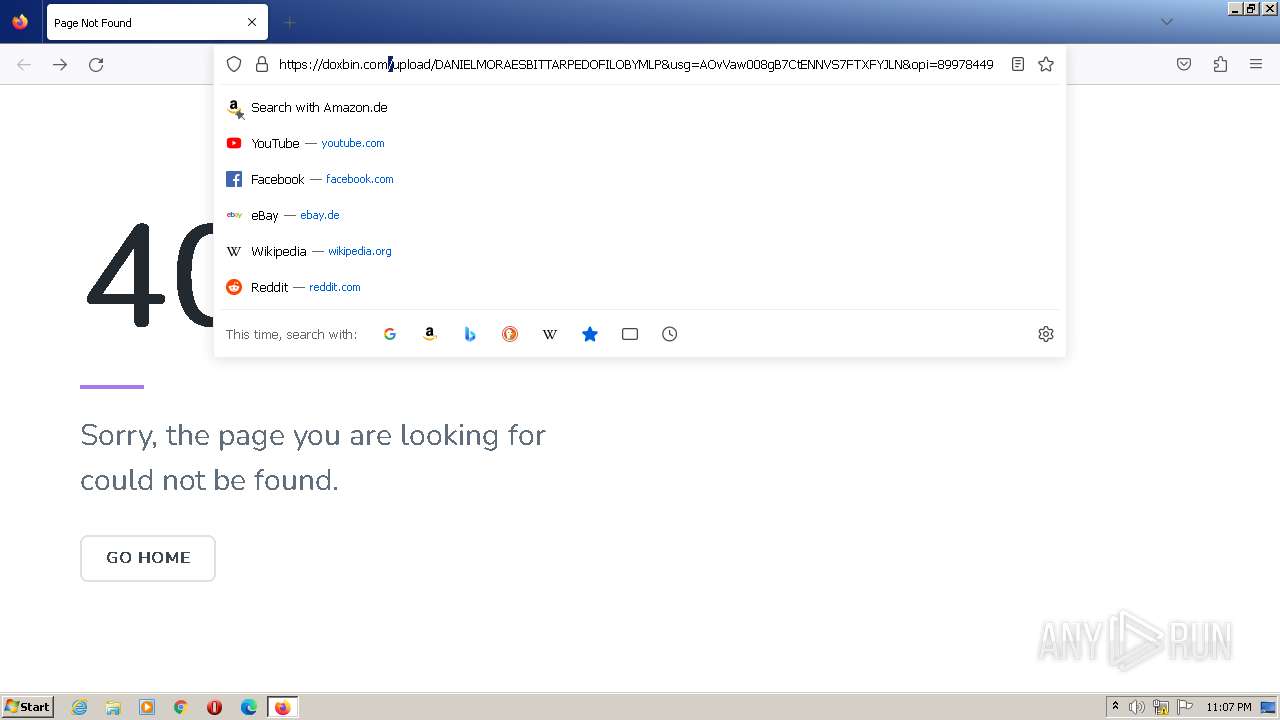The image size is (1280, 720).
Task: Choose Search with Amazon.de suggestion
Action: click(x=640, y=107)
